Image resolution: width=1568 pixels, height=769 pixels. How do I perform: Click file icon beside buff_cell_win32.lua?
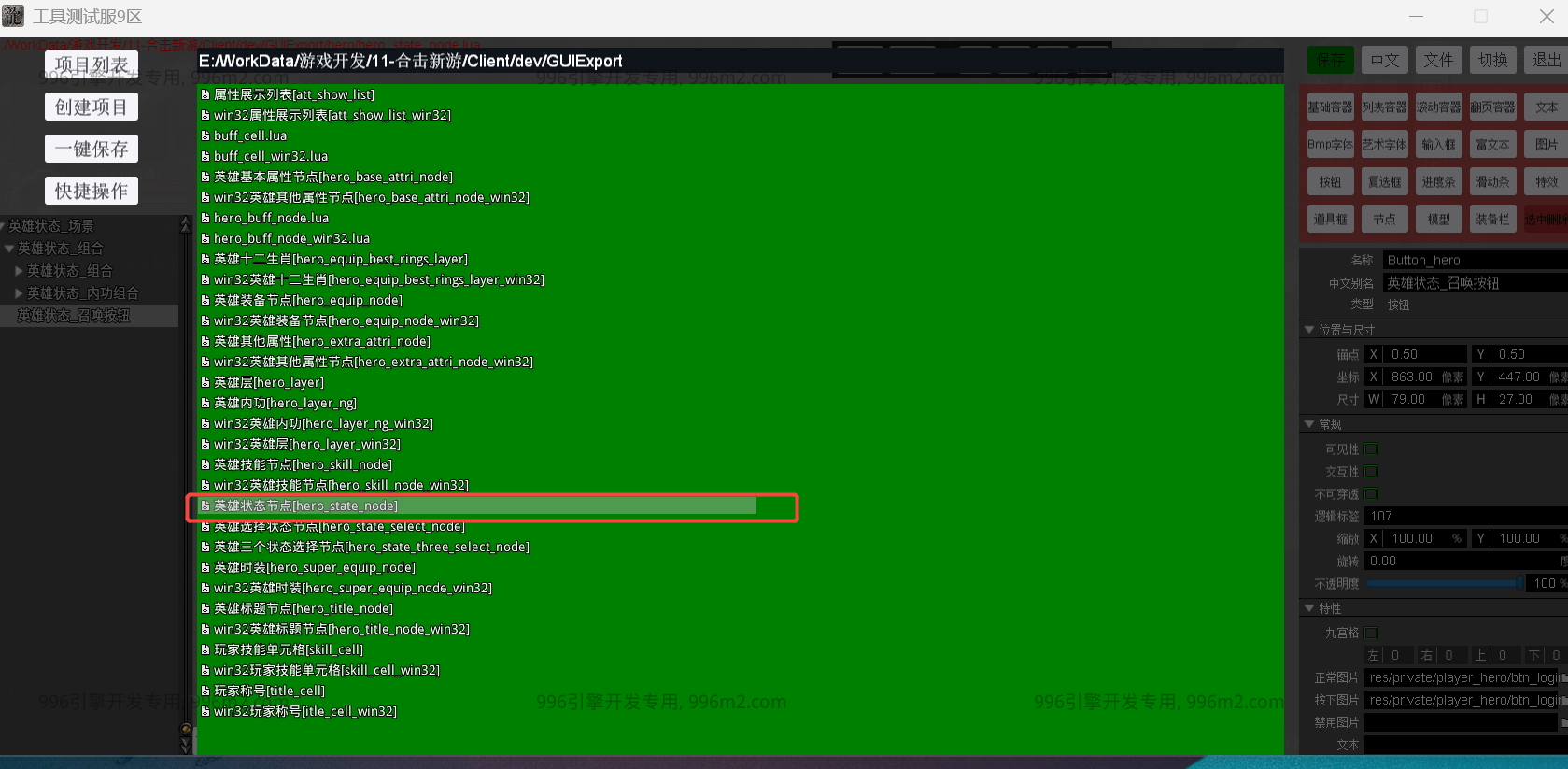coord(205,157)
